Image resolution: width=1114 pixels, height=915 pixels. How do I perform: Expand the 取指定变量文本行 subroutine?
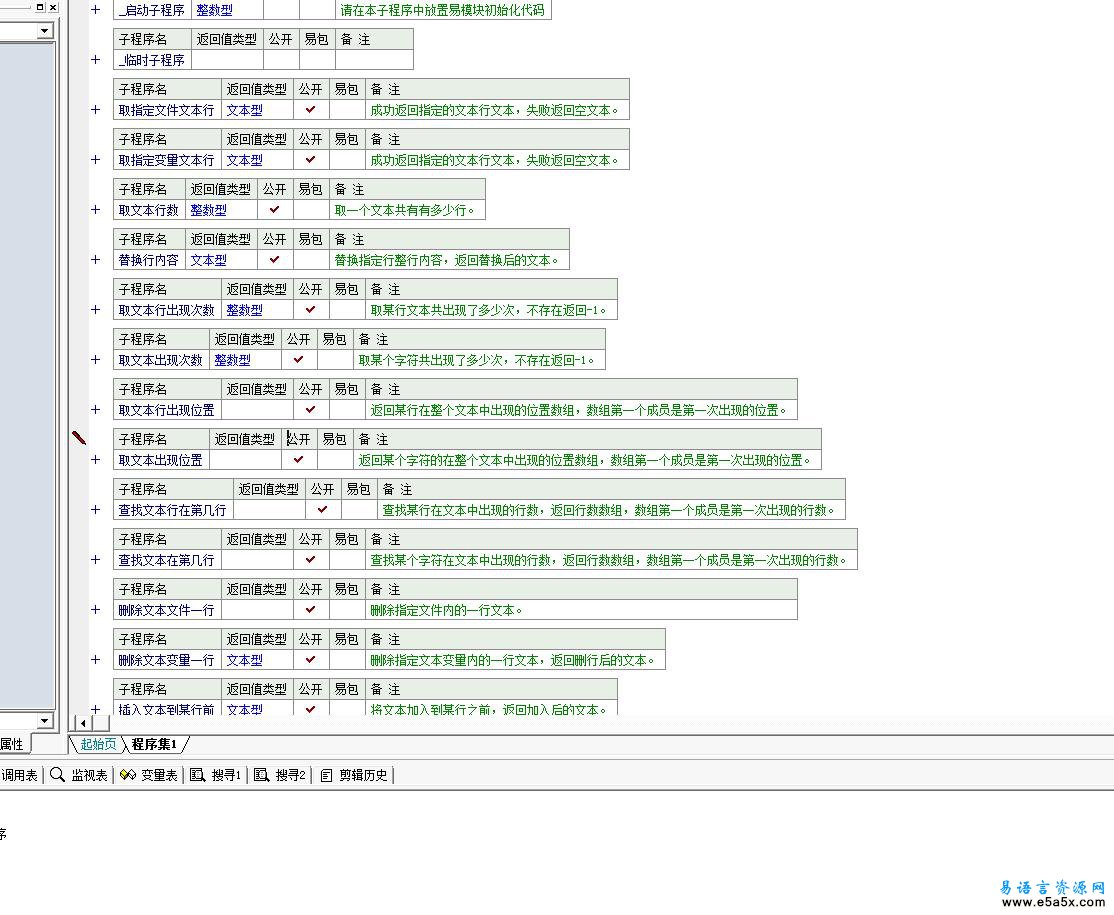tap(95, 160)
